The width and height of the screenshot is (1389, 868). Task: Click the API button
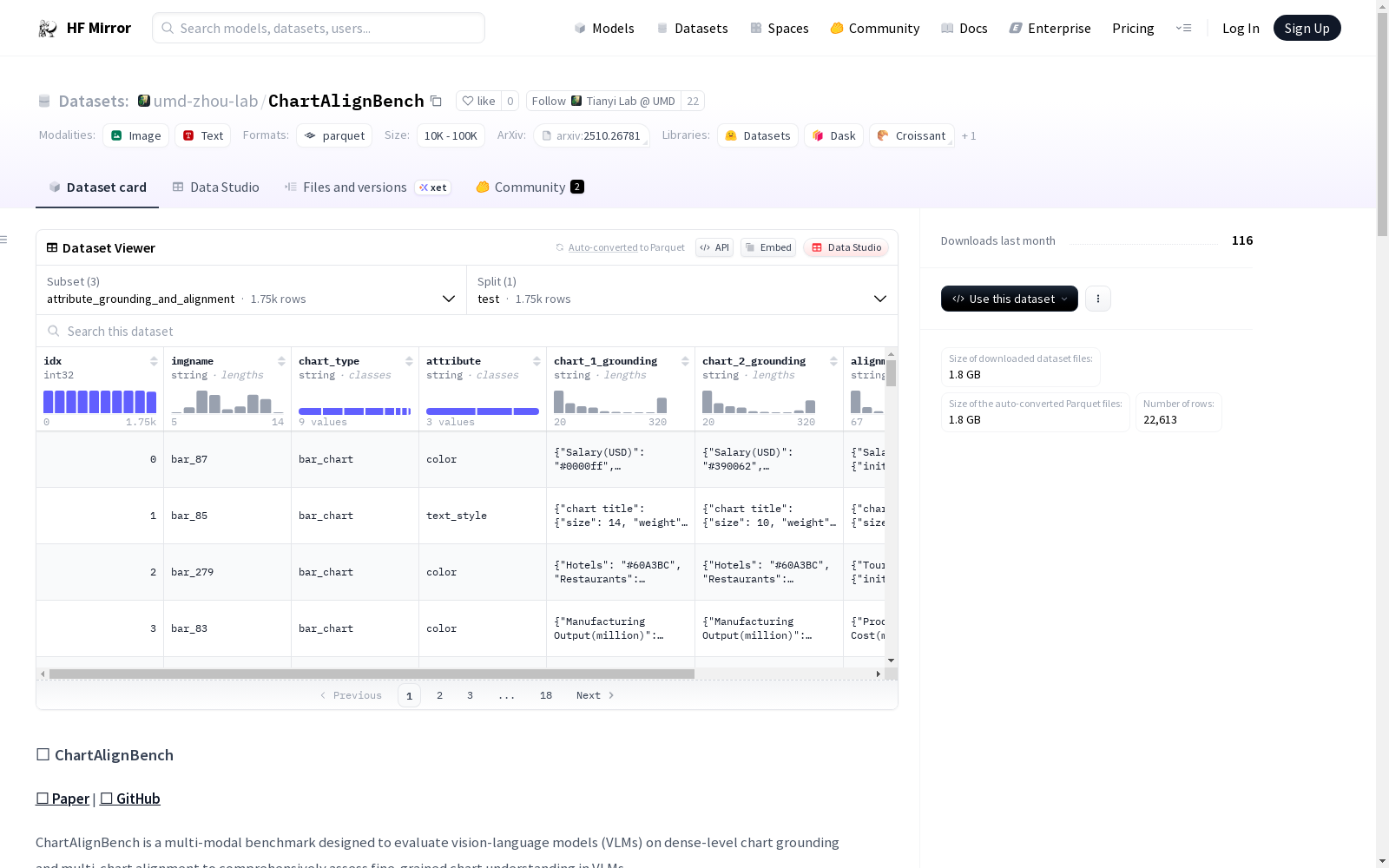point(714,247)
